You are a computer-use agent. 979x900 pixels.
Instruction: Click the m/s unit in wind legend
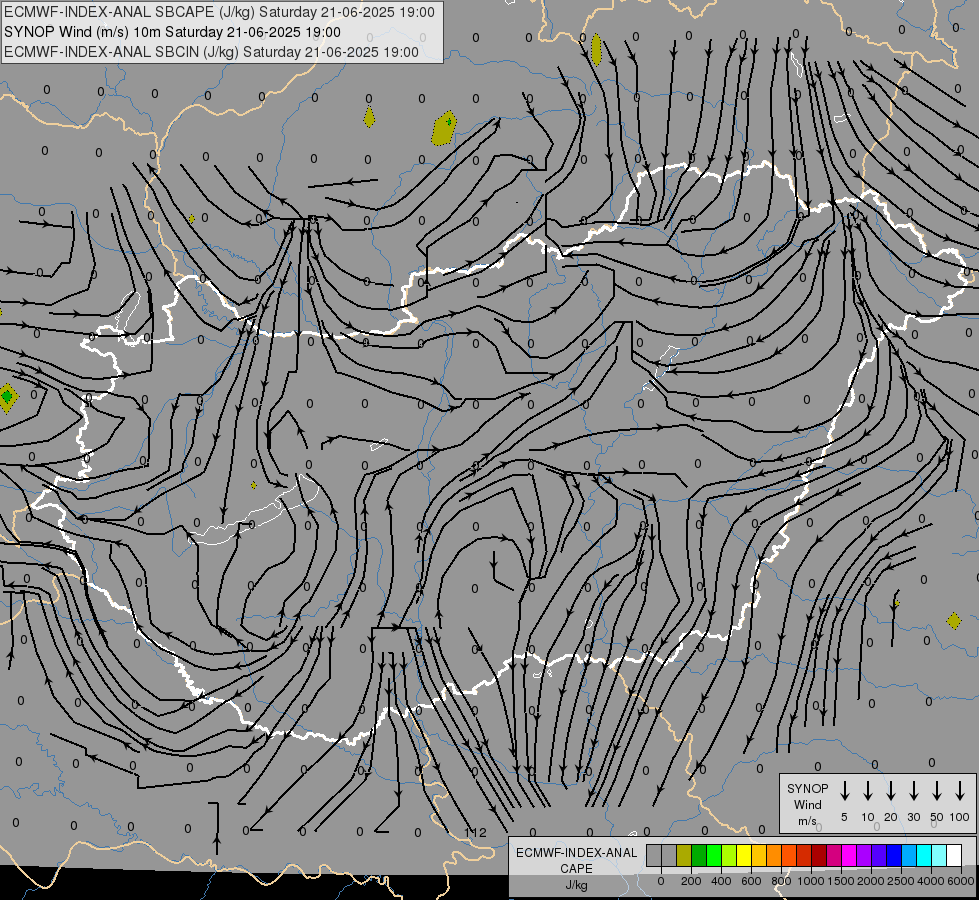pos(807,821)
